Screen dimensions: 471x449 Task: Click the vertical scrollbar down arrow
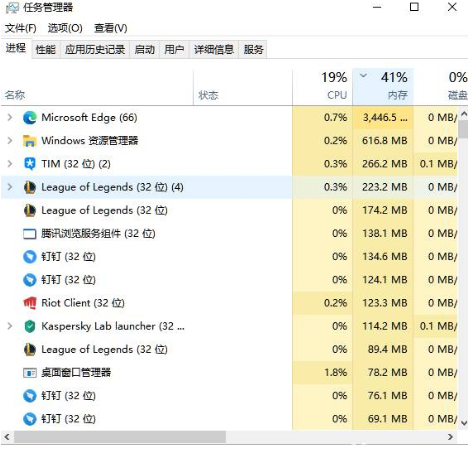[x=463, y=423]
